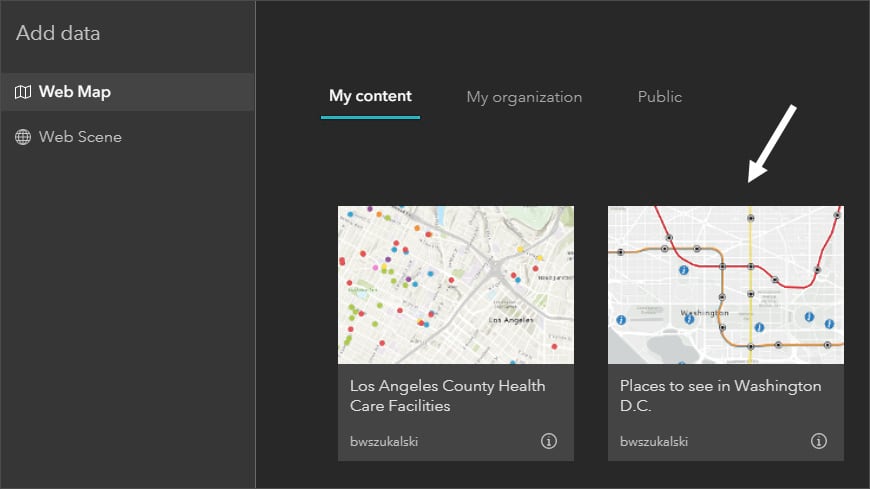Click the Web Map icon in sidebar
The height and width of the screenshot is (489, 870).
click(x=23, y=92)
